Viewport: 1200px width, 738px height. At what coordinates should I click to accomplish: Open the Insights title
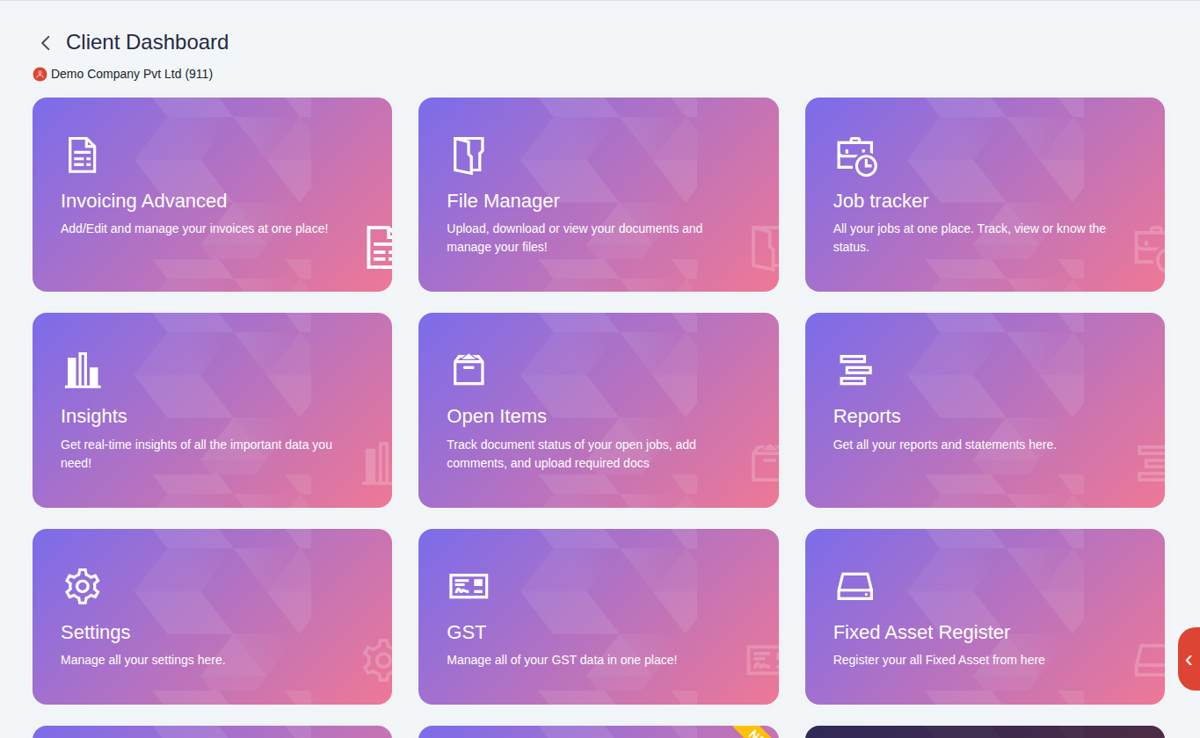click(x=94, y=416)
